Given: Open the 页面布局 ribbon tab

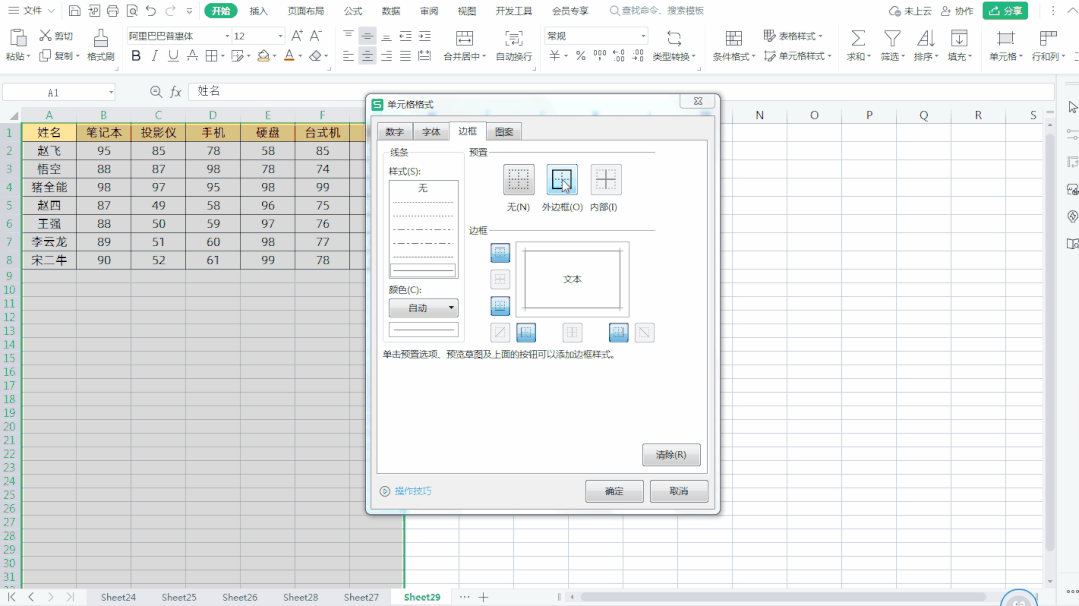Looking at the screenshot, I should (x=306, y=11).
